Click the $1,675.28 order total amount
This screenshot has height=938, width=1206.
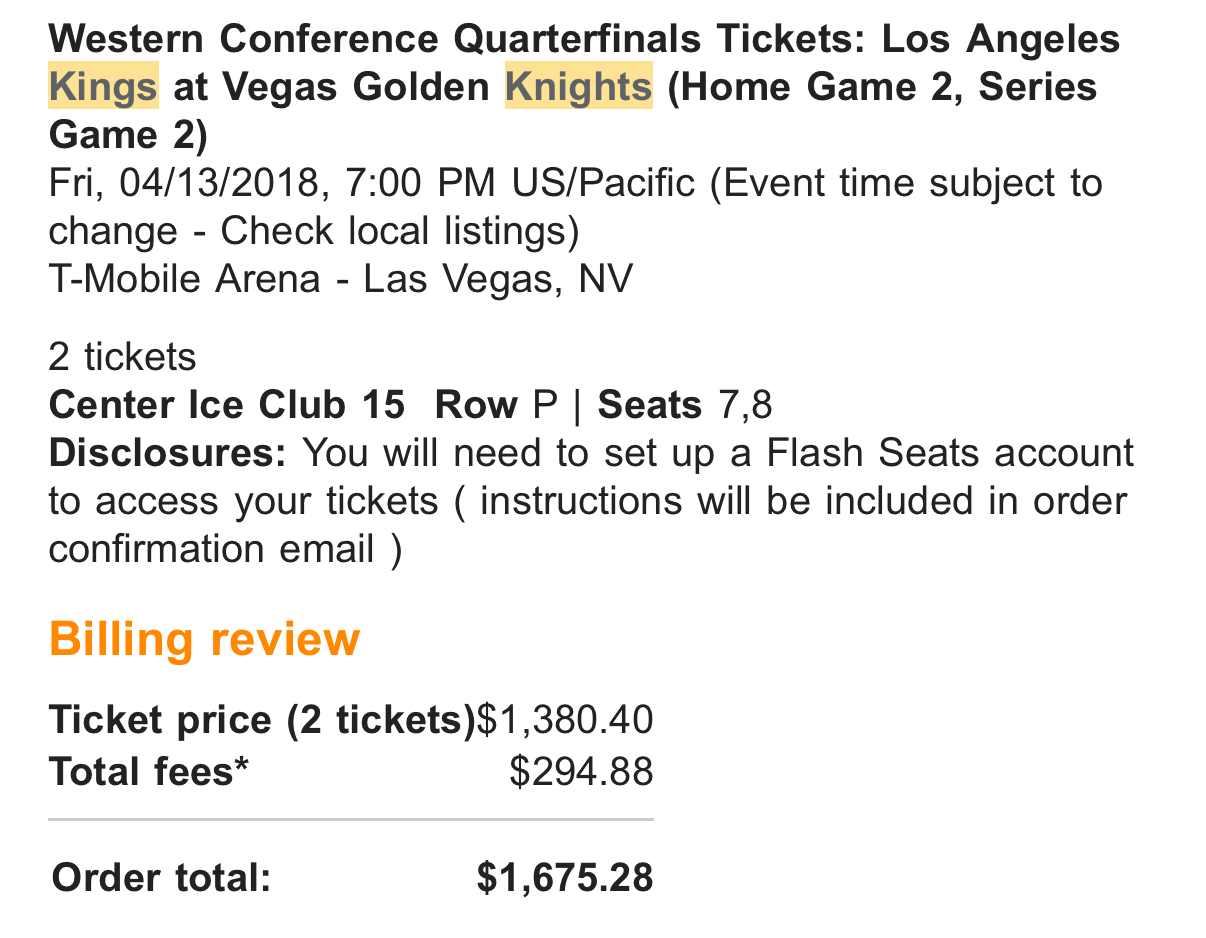pyautogui.click(x=565, y=878)
